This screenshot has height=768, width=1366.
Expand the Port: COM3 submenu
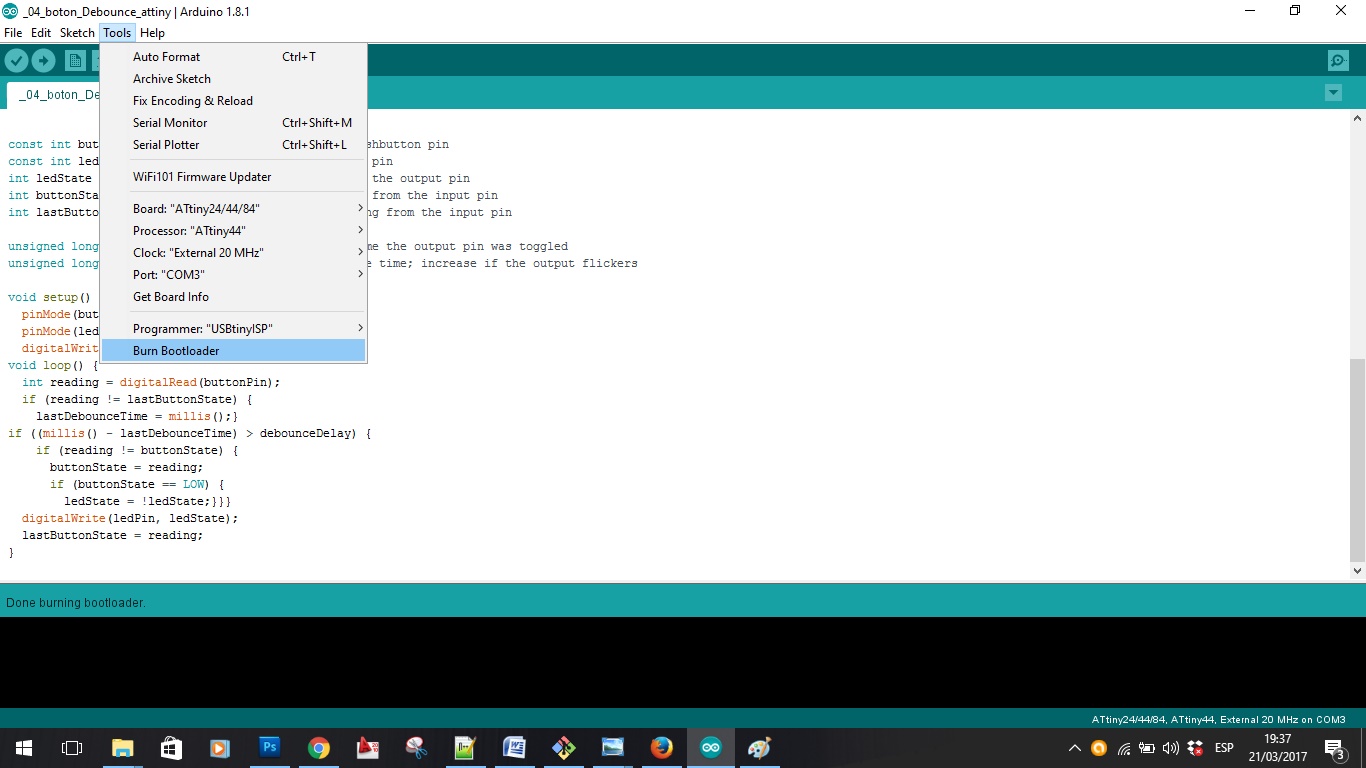coord(234,275)
